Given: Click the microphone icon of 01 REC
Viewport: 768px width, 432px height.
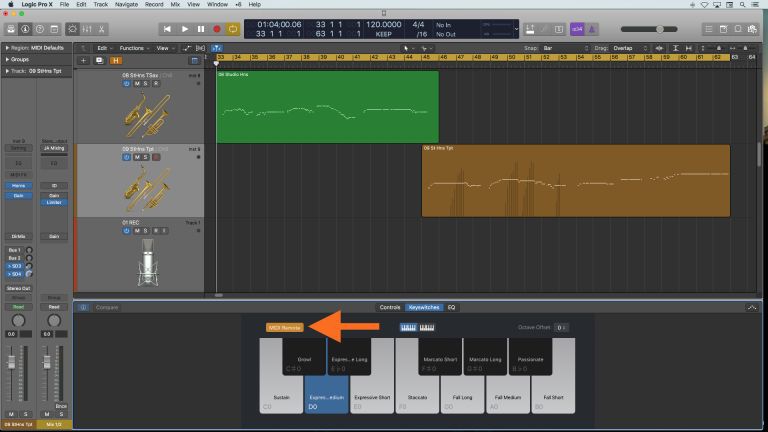Looking at the screenshot, I should (x=147, y=262).
